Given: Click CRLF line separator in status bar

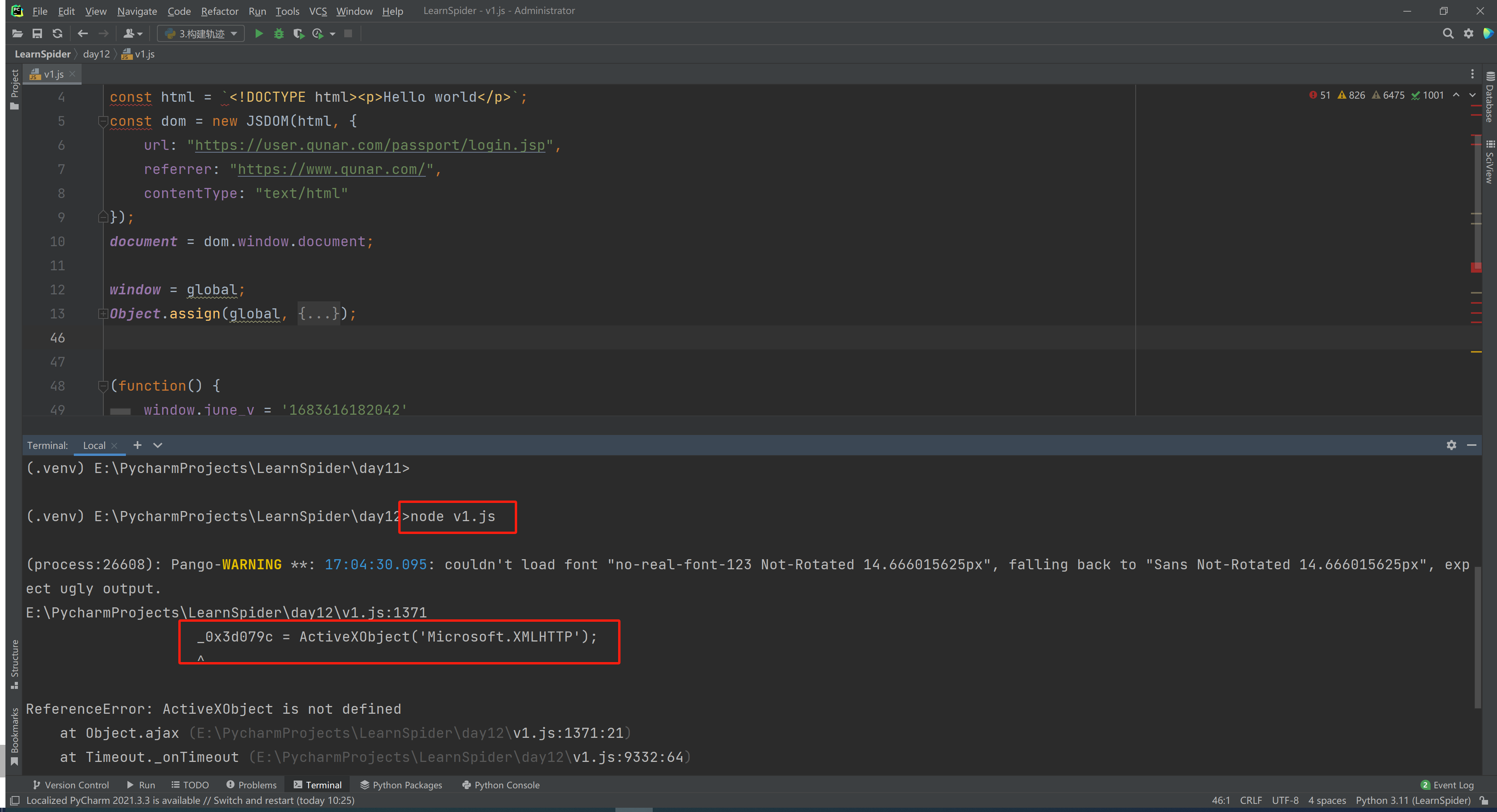Looking at the screenshot, I should pyautogui.click(x=1251, y=801).
